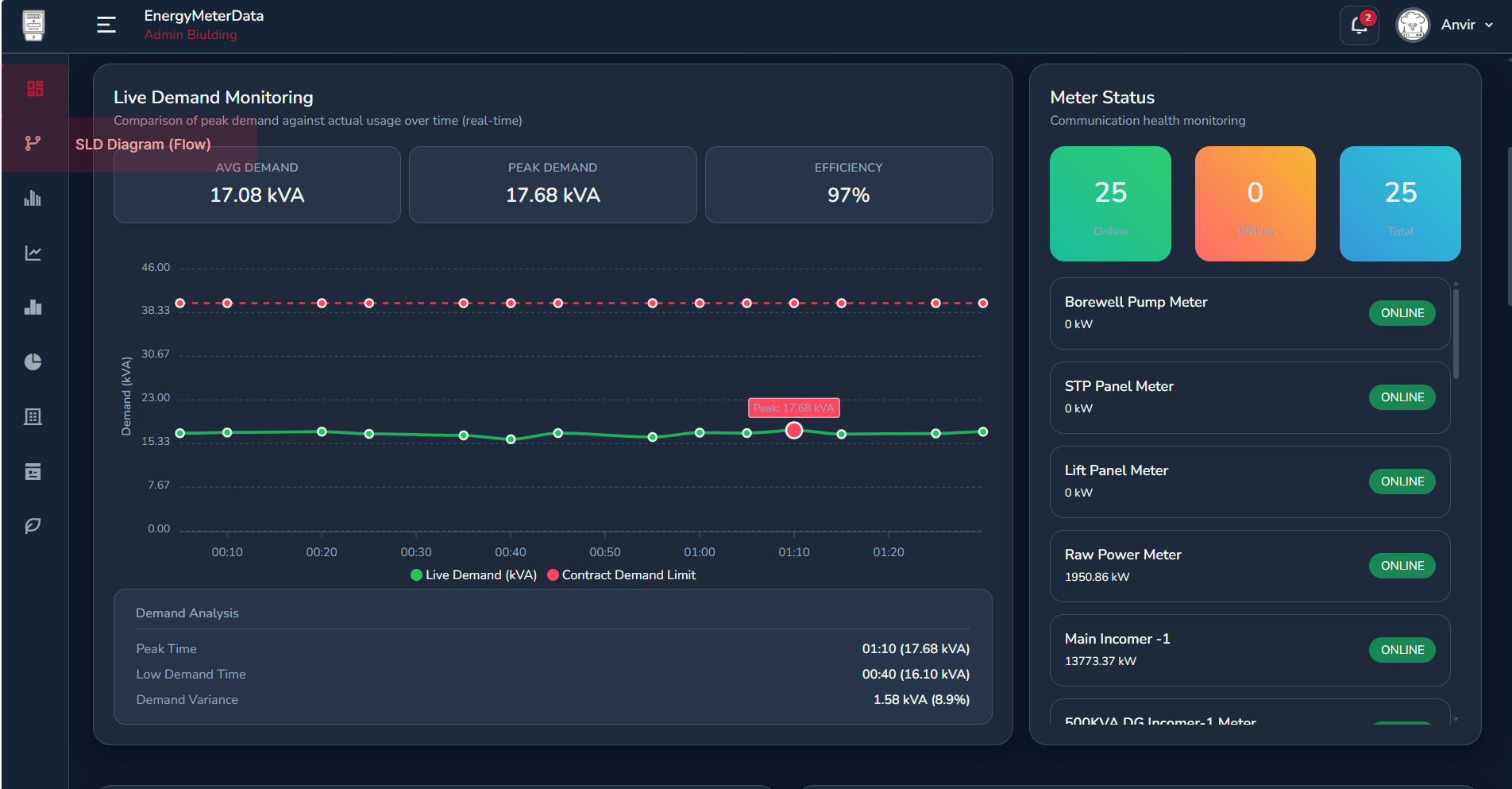Toggle the hamburger menu to collapse sidebar
Image resolution: width=1512 pixels, height=789 pixels.
pos(106,25)
